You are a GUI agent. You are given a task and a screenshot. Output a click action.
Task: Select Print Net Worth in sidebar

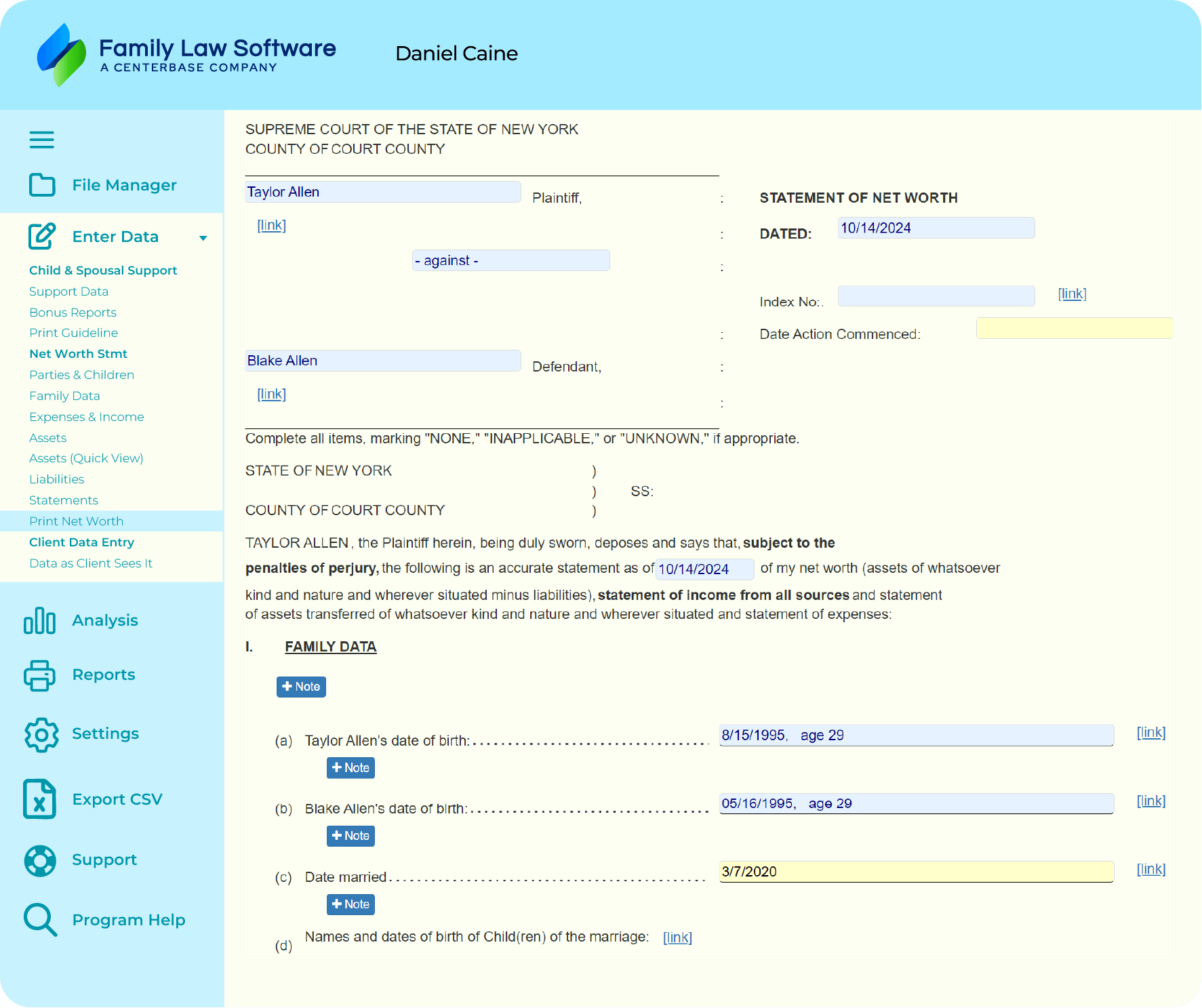tap(76, 521)
